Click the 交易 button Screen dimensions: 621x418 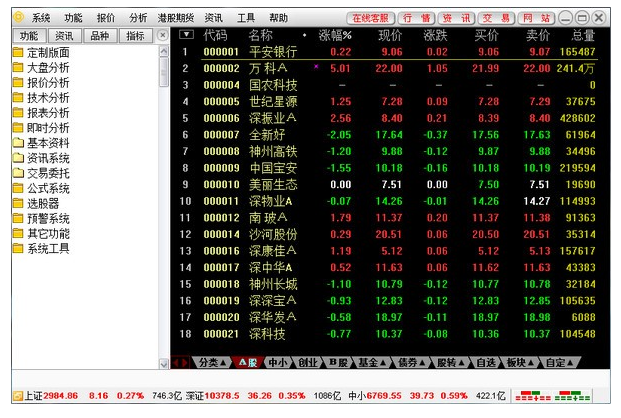point(497,18)
